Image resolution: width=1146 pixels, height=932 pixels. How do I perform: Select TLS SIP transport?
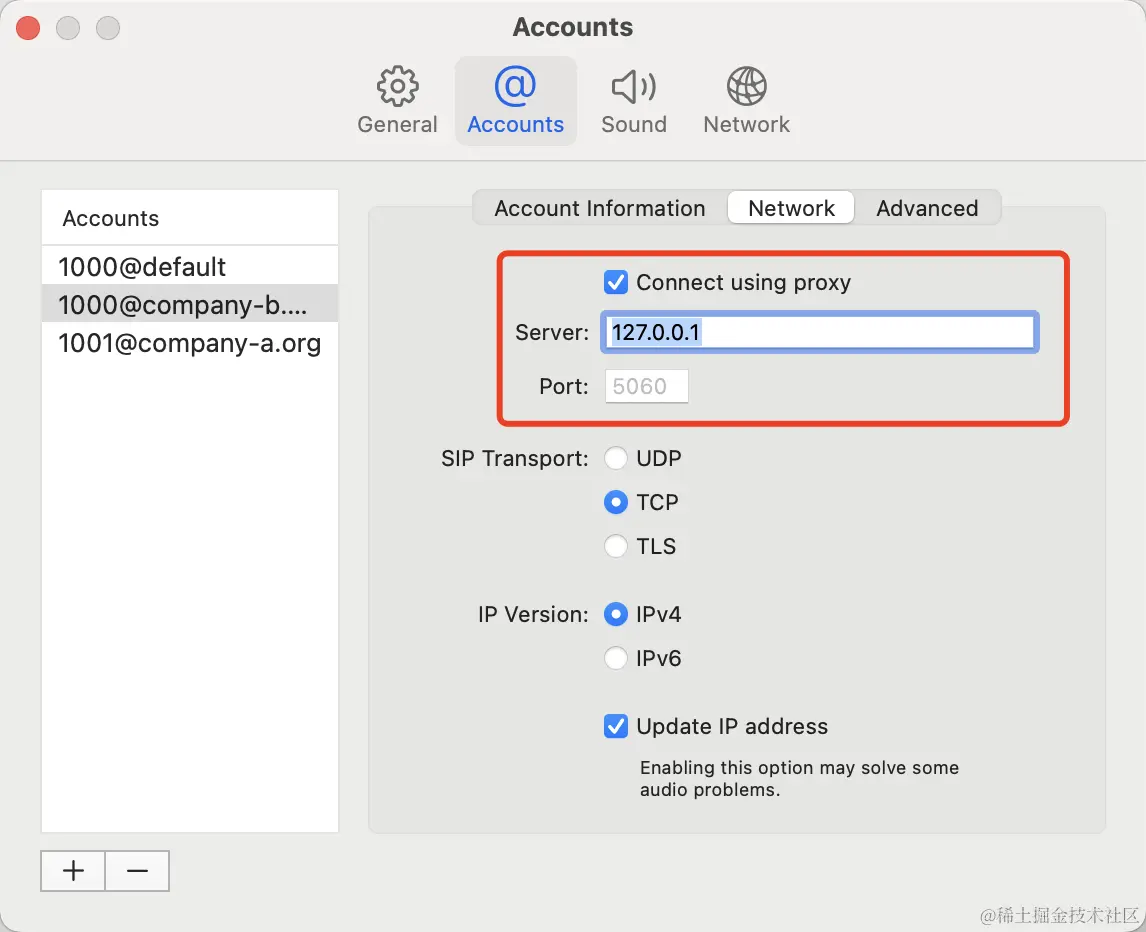coord(615,546)
